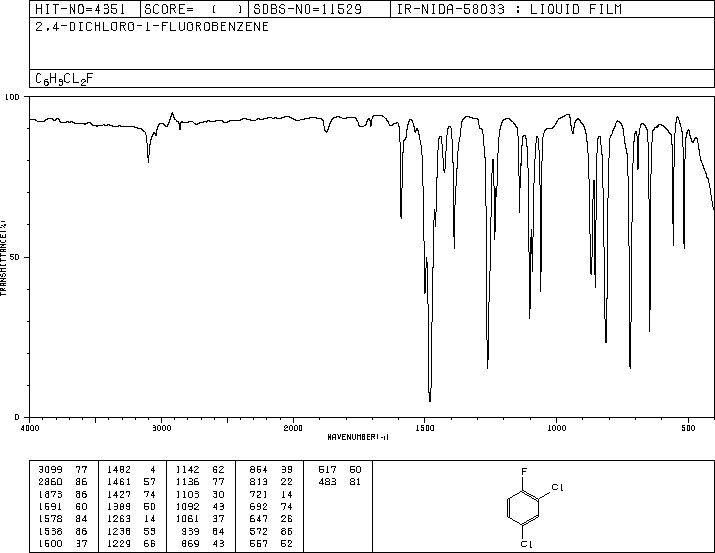This screenshot has height=553, width=715.
Task: Click the 100 label on transmittance axis
Action: pos(12,97)
